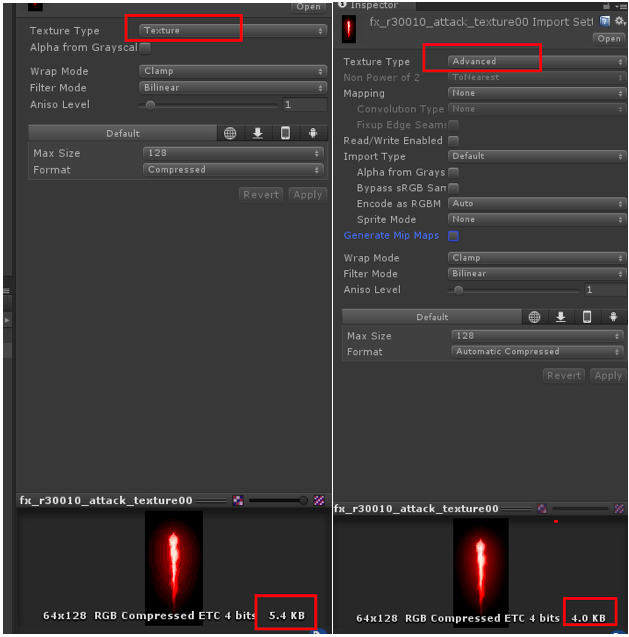Open Format Automatic Compressed dropdown
629x637 pixels.
pos(536,352)
